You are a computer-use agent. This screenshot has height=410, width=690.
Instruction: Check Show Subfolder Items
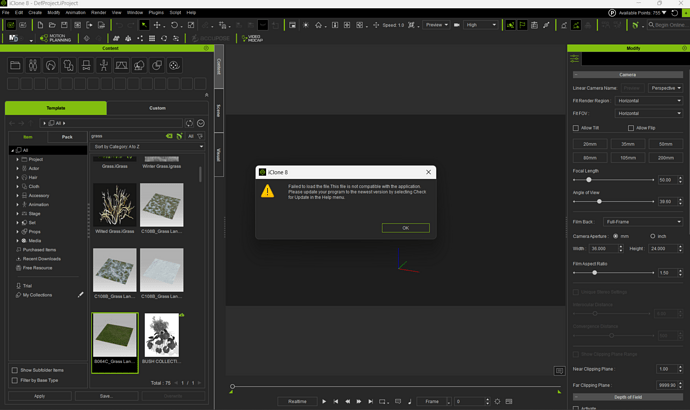point(15,370)
